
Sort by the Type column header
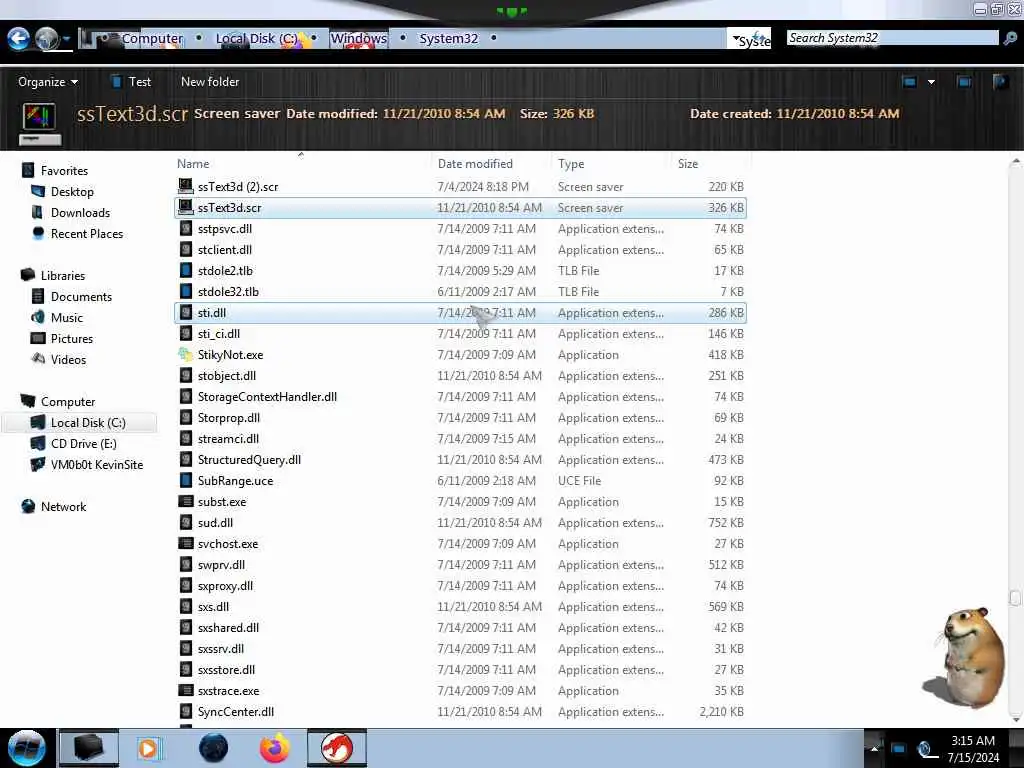click(x=571, y=164)
